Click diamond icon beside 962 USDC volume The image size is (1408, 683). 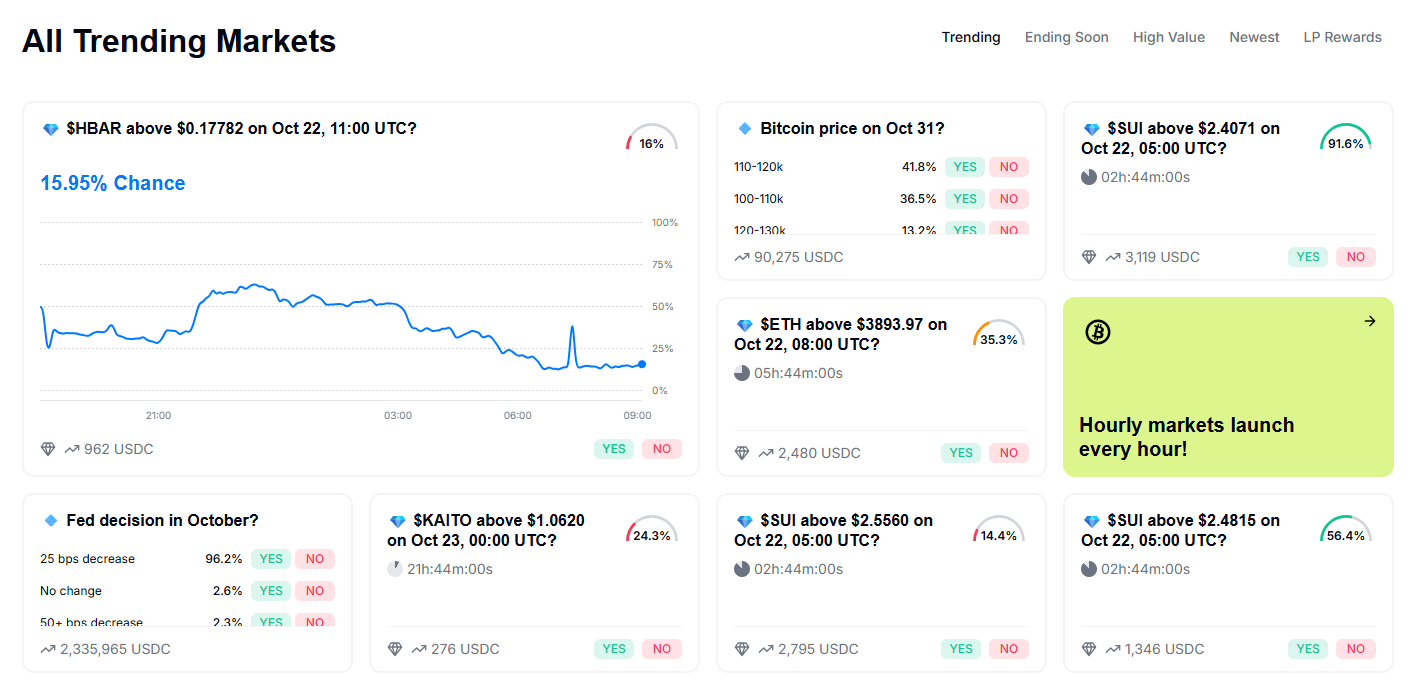click(48, 449)
